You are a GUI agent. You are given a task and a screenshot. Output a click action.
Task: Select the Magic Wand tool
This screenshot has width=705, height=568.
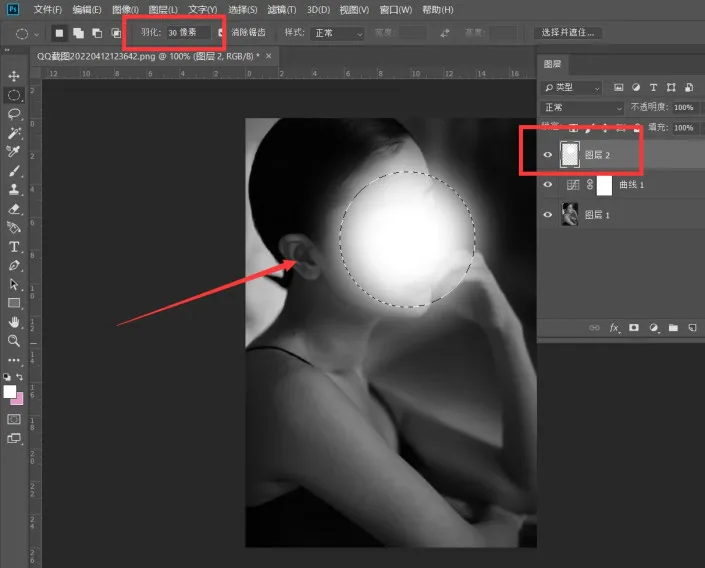pyautogui.click(x=14, y=133)
